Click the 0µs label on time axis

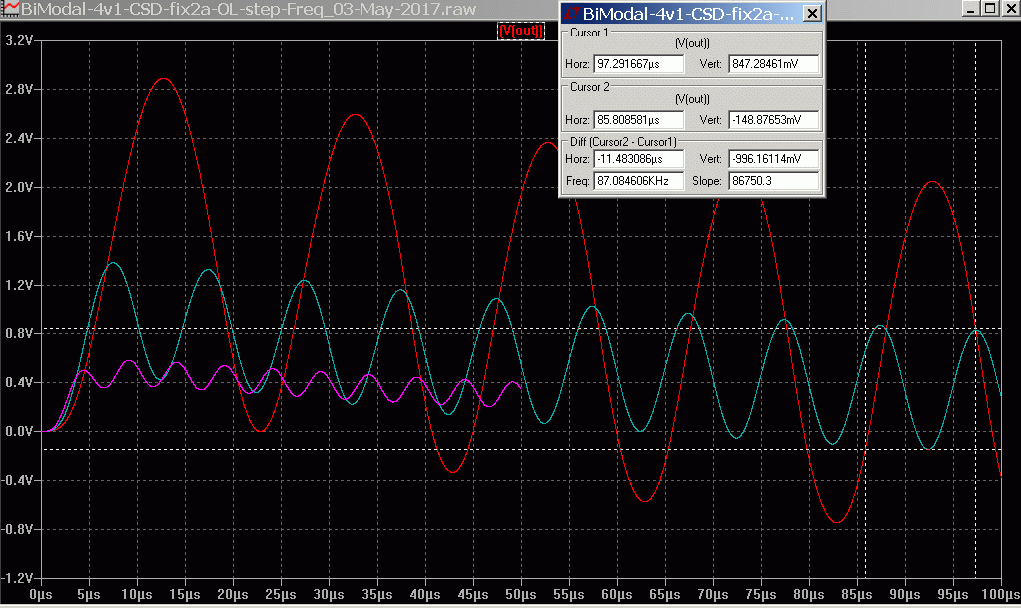[x=41, y=595]
